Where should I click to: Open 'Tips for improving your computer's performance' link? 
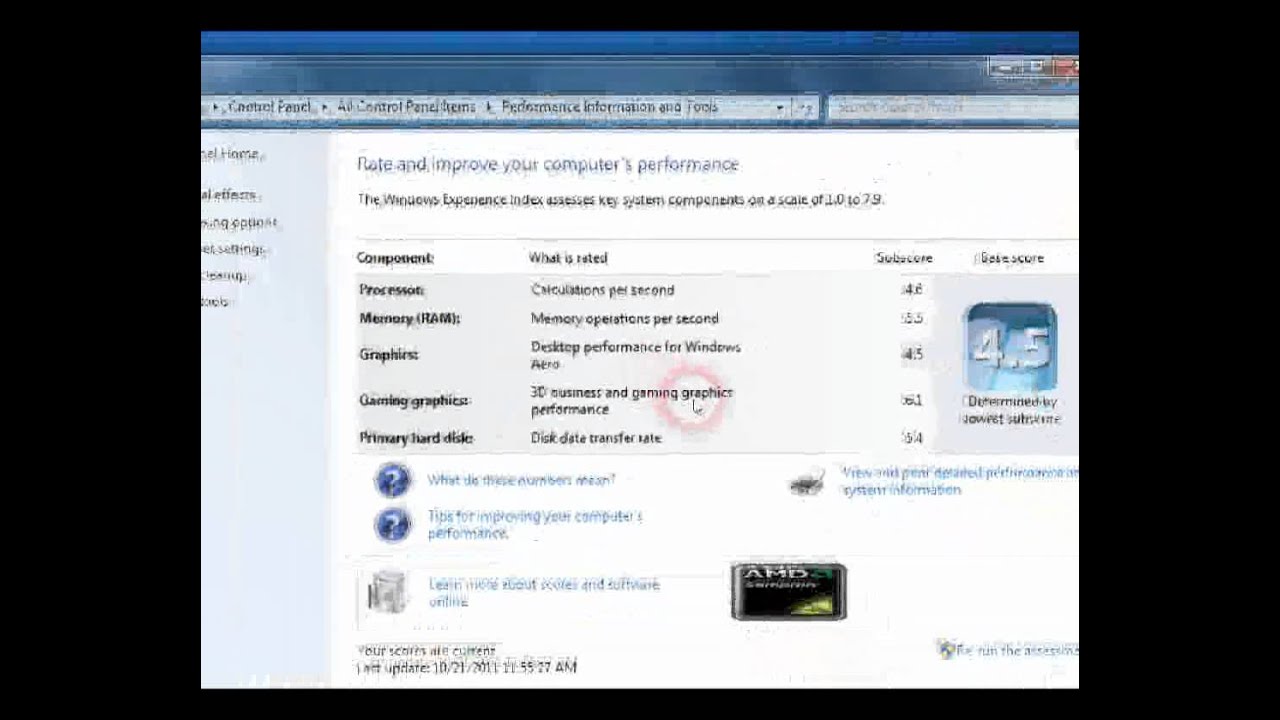[x=535, y=525]
